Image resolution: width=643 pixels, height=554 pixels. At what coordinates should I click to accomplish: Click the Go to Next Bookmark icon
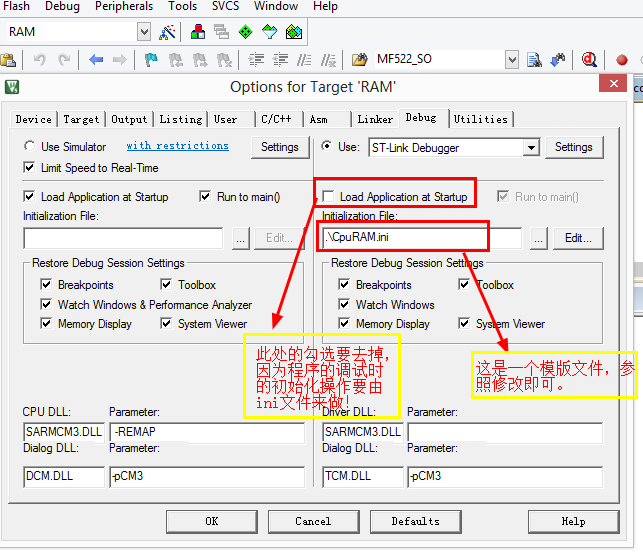pyautogui.click(x=200, y=60)
